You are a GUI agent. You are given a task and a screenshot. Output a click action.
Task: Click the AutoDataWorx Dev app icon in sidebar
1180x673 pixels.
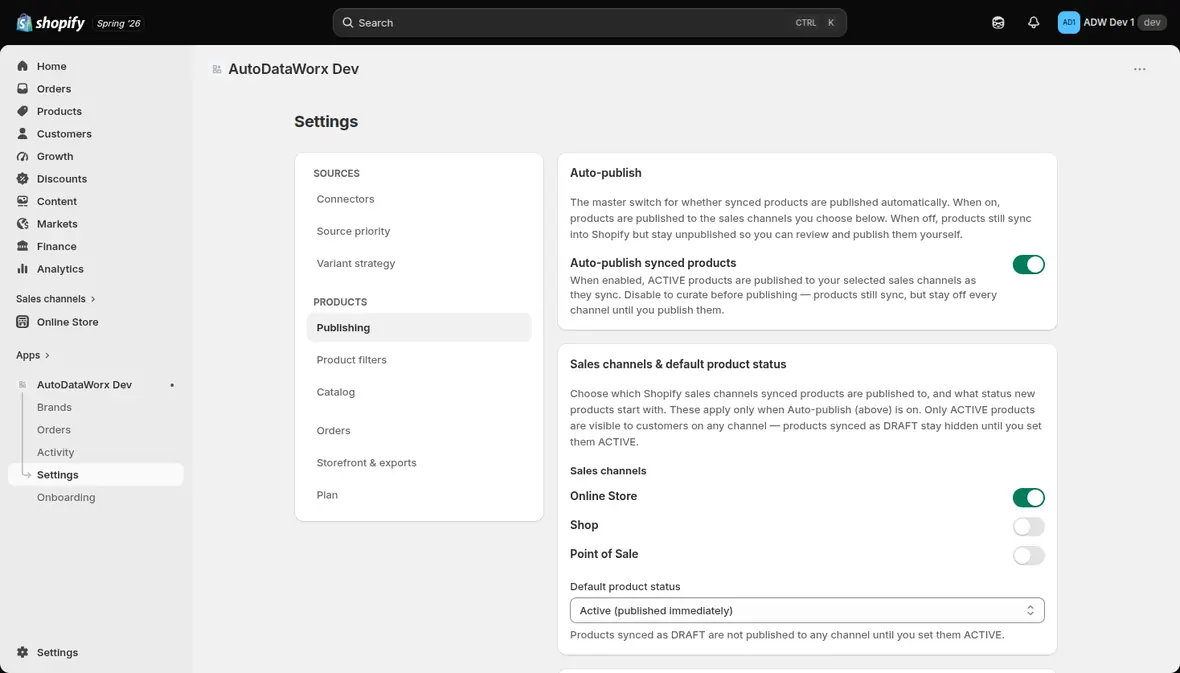23,385
